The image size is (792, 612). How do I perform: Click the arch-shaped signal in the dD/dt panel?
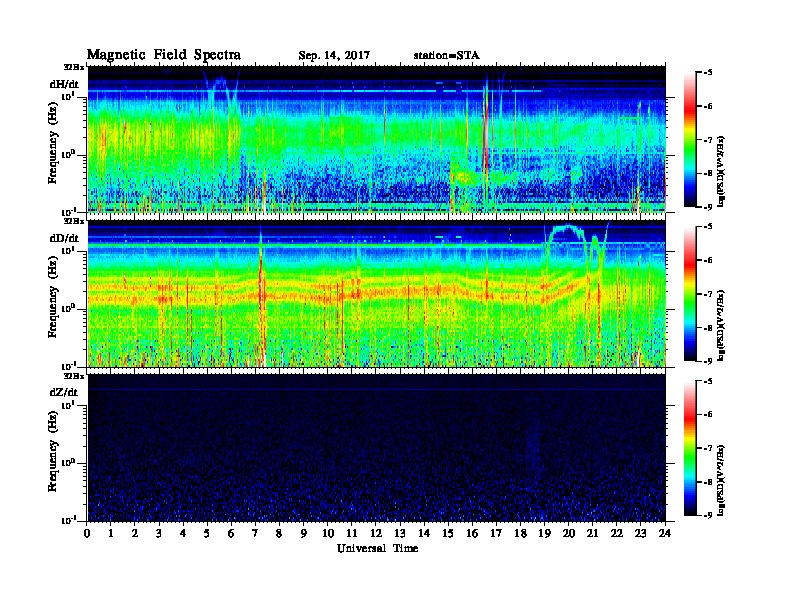click(567, 235)
